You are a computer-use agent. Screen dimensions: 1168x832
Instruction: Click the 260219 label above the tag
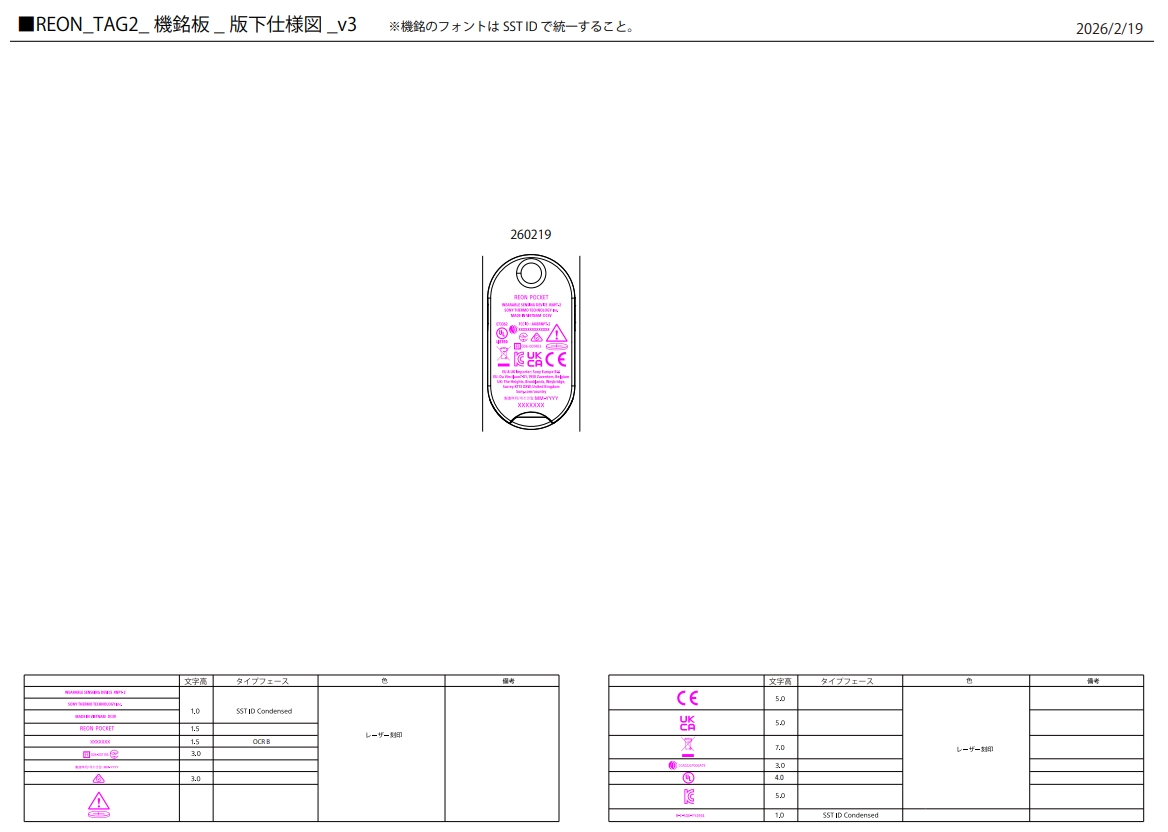[x=531, y=235]
